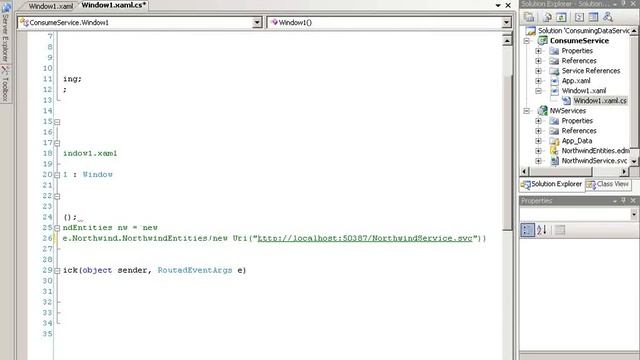
Task: Collapse code outline region at line 15
Action: click(57, 122)
